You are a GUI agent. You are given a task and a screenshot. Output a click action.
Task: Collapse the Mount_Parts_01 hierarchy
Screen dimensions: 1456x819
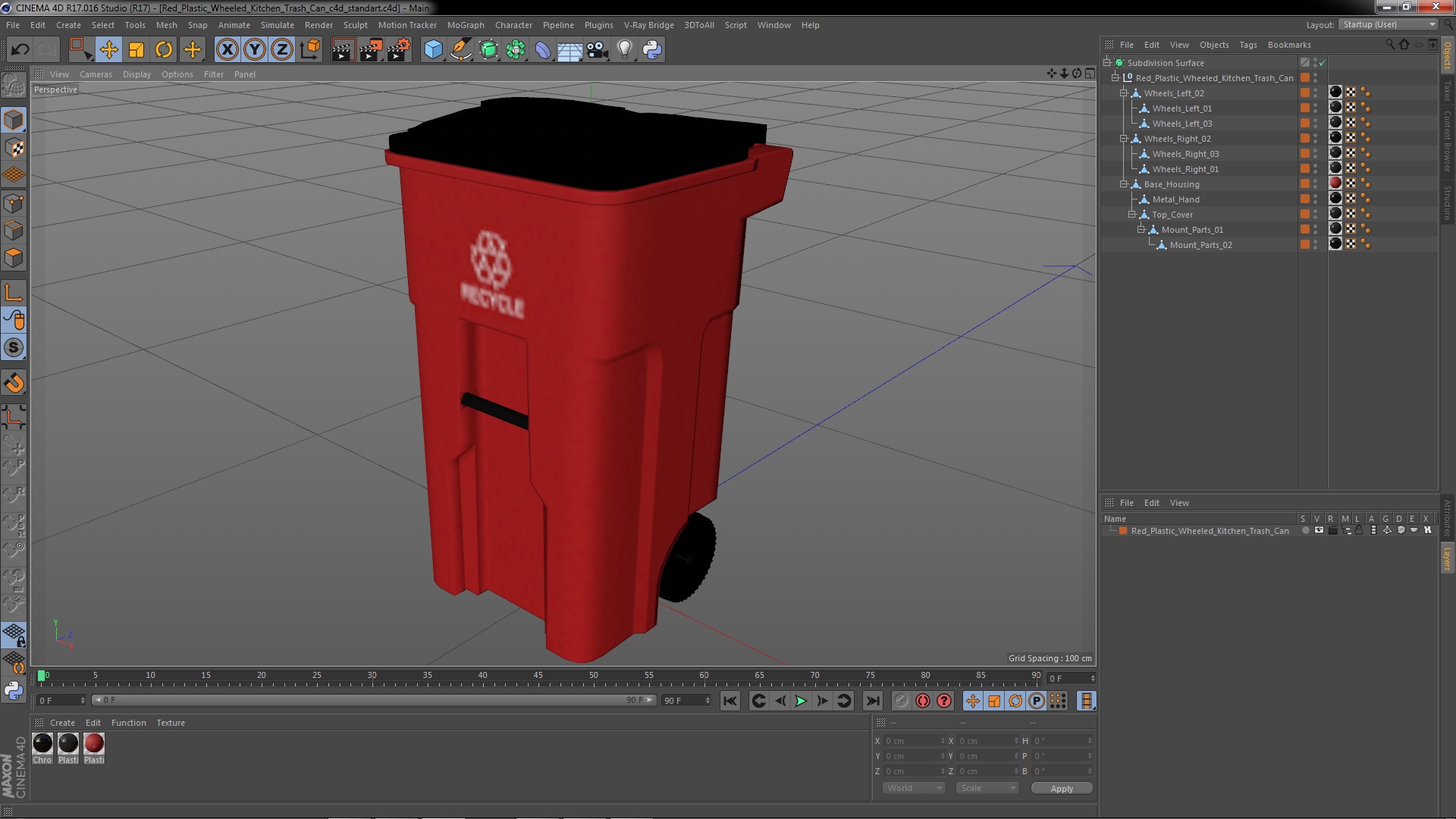coord(1141,230)
